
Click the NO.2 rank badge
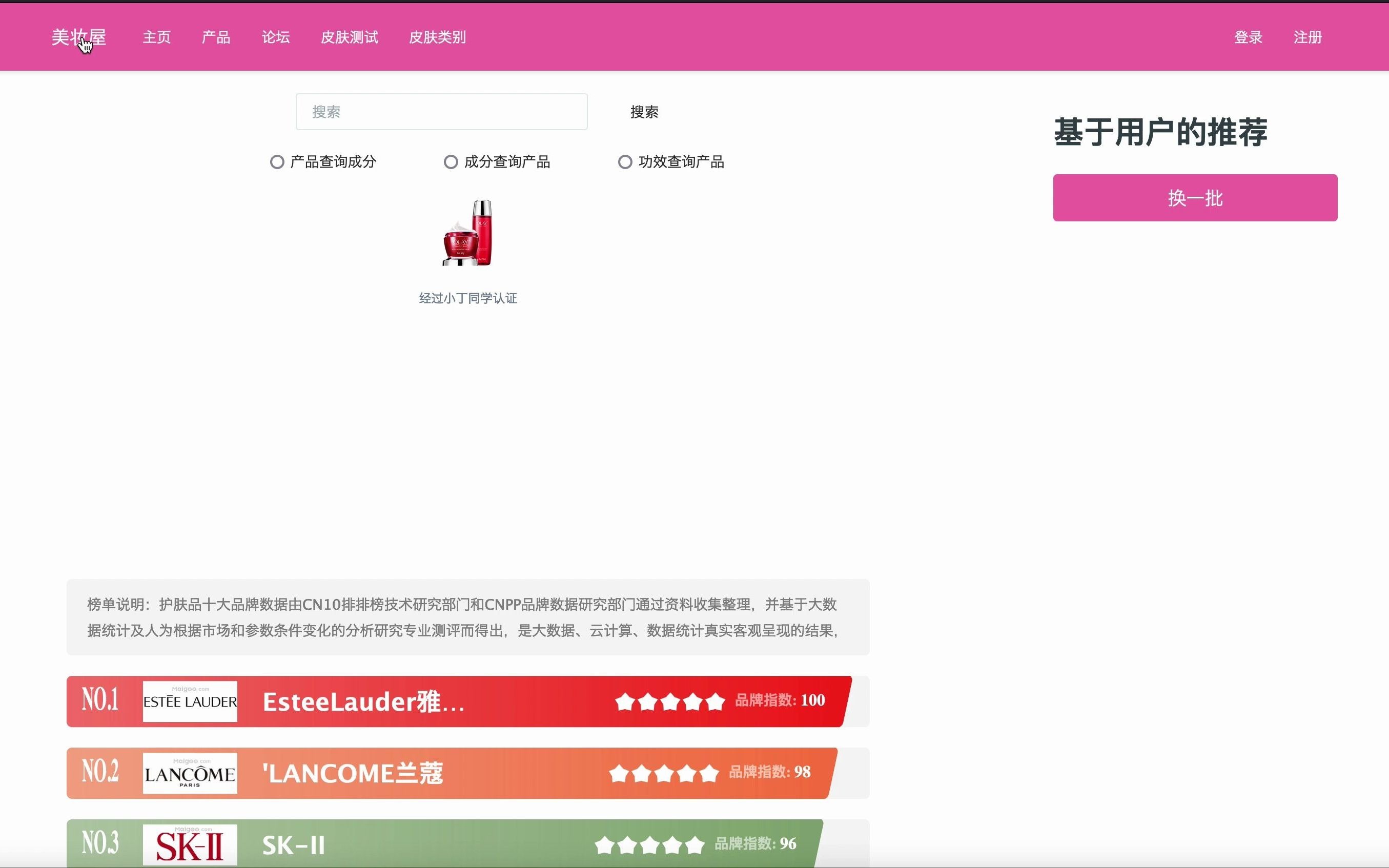click(x=100, y=771)
